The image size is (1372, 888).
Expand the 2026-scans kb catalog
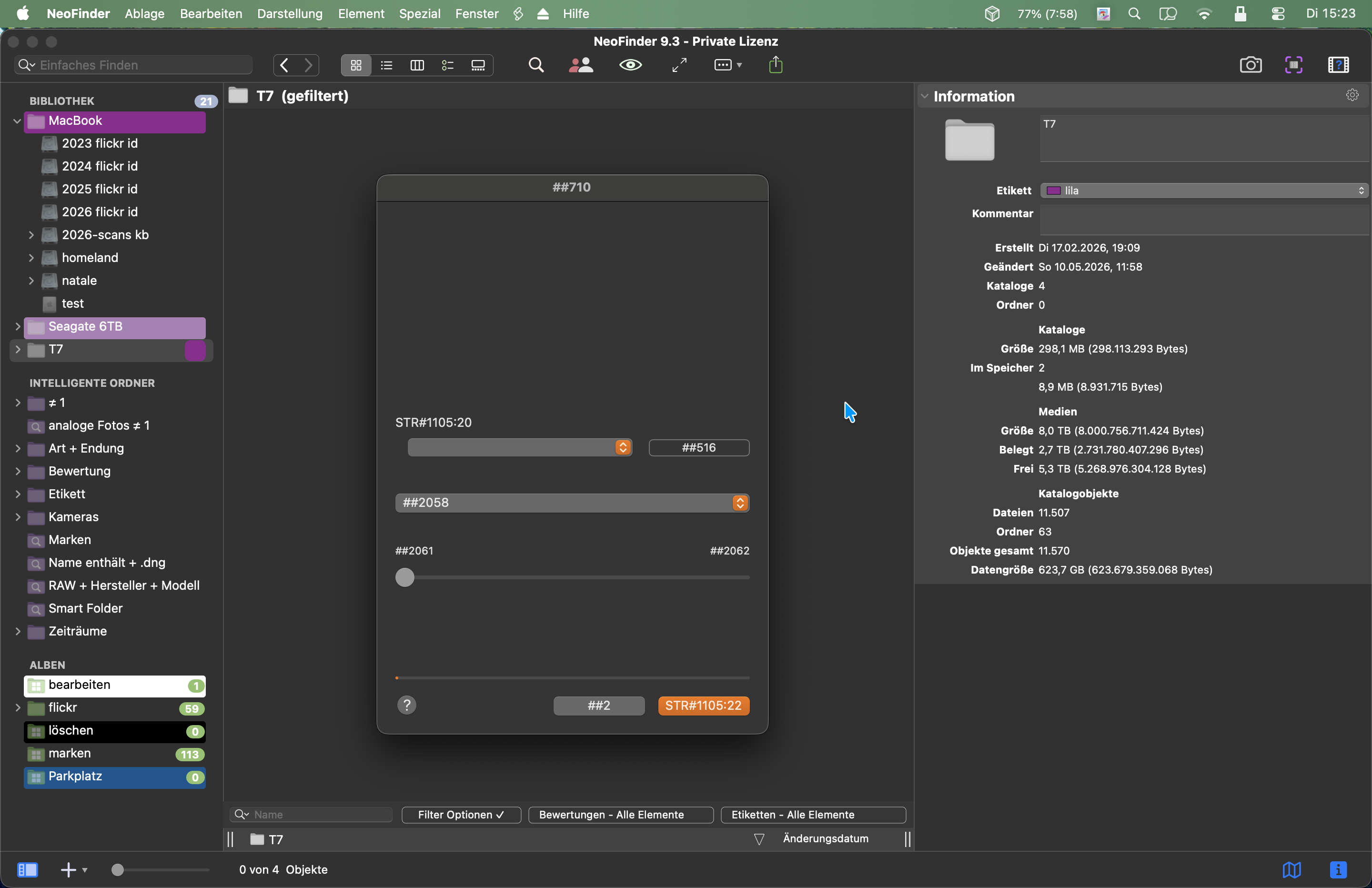point(31,235)
